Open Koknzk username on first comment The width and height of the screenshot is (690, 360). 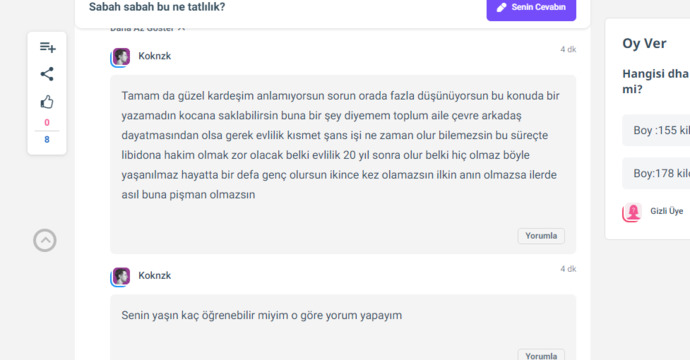pyautogui.click(x=154, y=56)
